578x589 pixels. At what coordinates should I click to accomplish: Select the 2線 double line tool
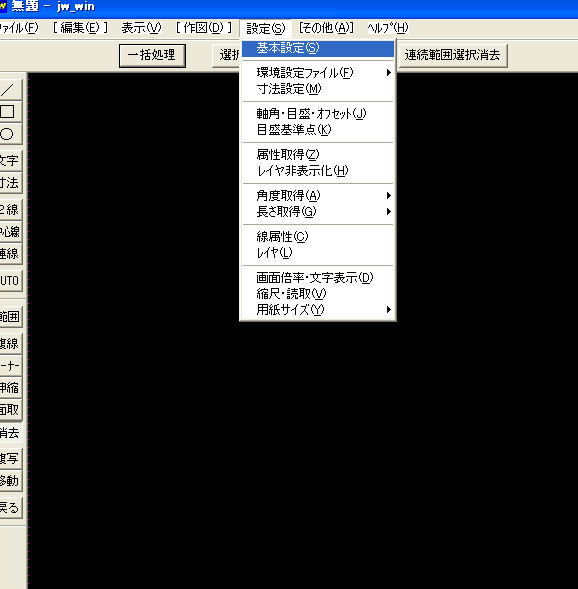click(x=10, y=209)
